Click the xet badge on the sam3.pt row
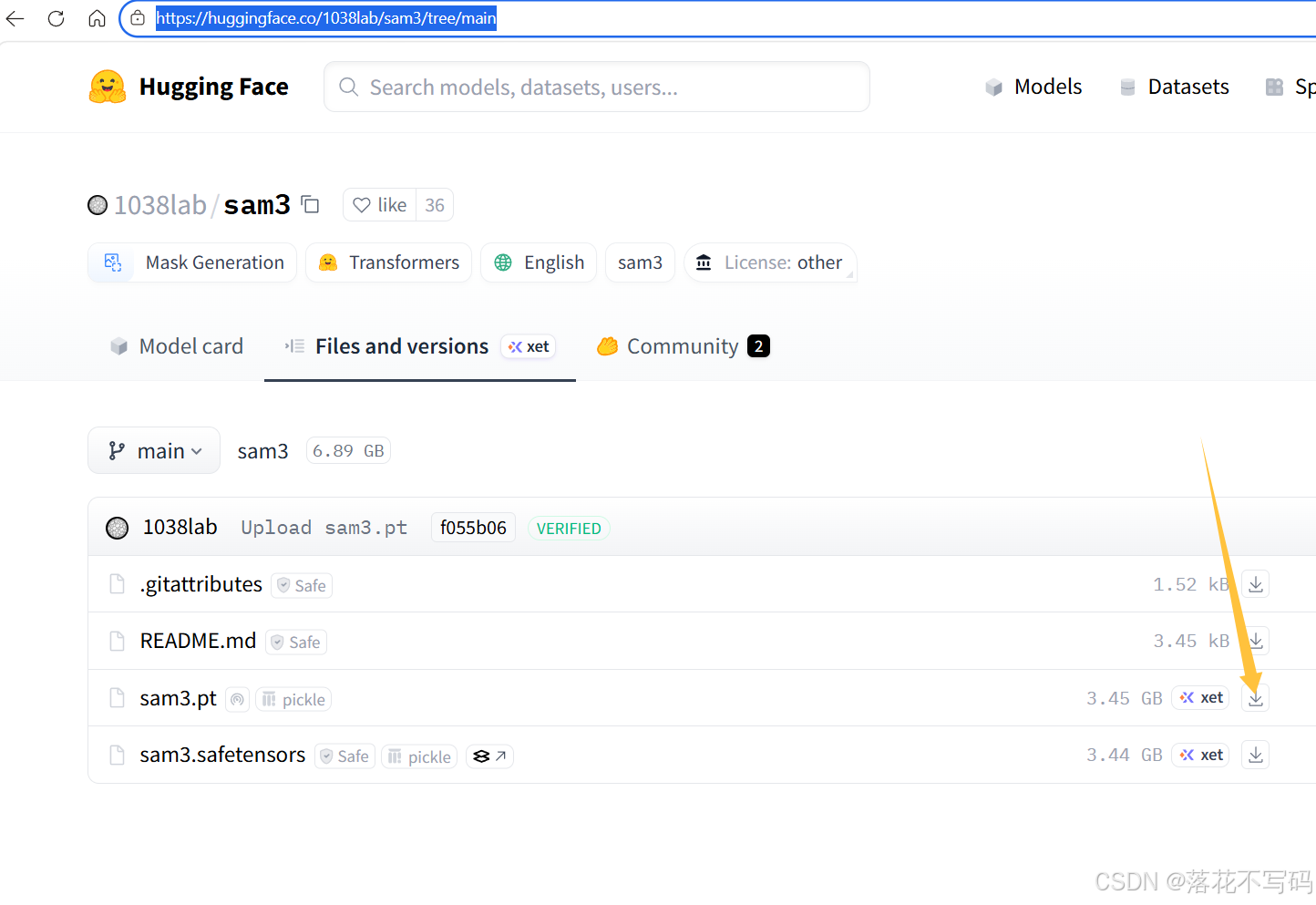Viewport: 1316px width, 905px height. [1201, 697]
